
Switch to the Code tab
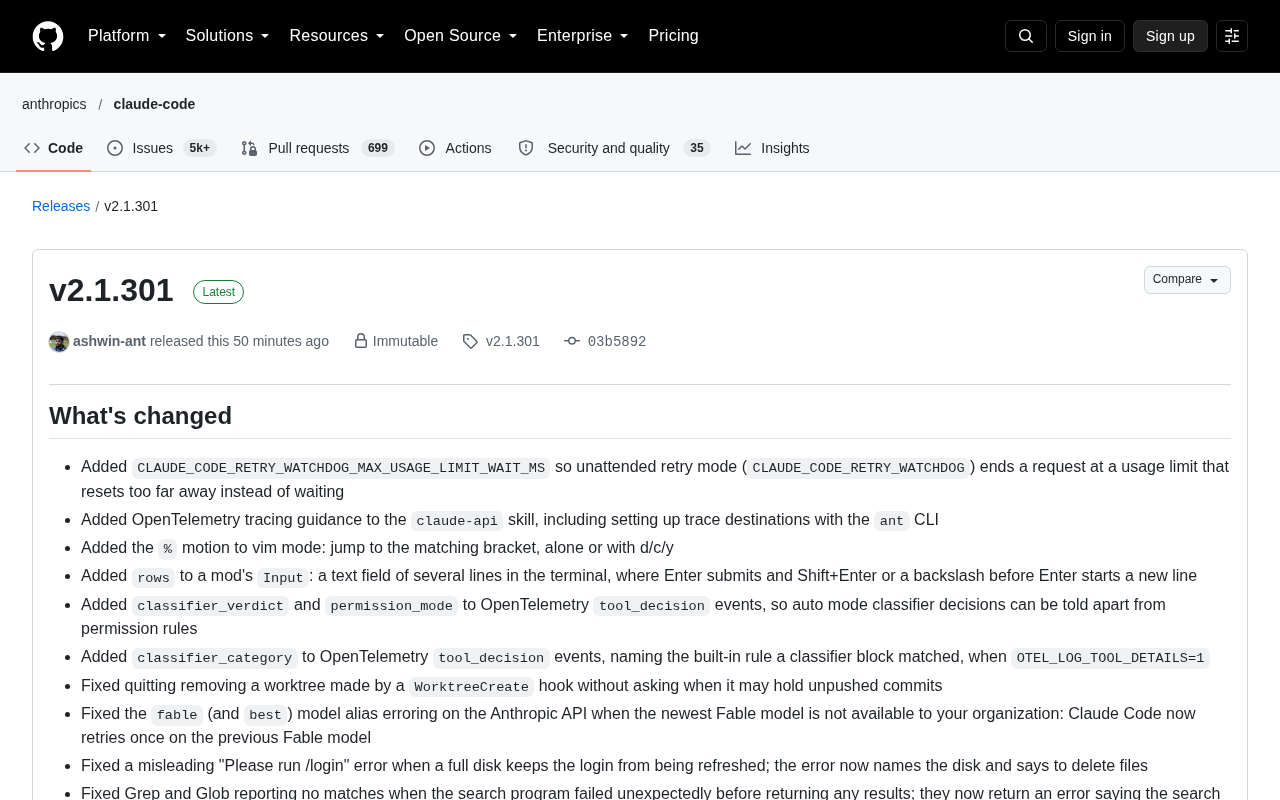point(54,148)
